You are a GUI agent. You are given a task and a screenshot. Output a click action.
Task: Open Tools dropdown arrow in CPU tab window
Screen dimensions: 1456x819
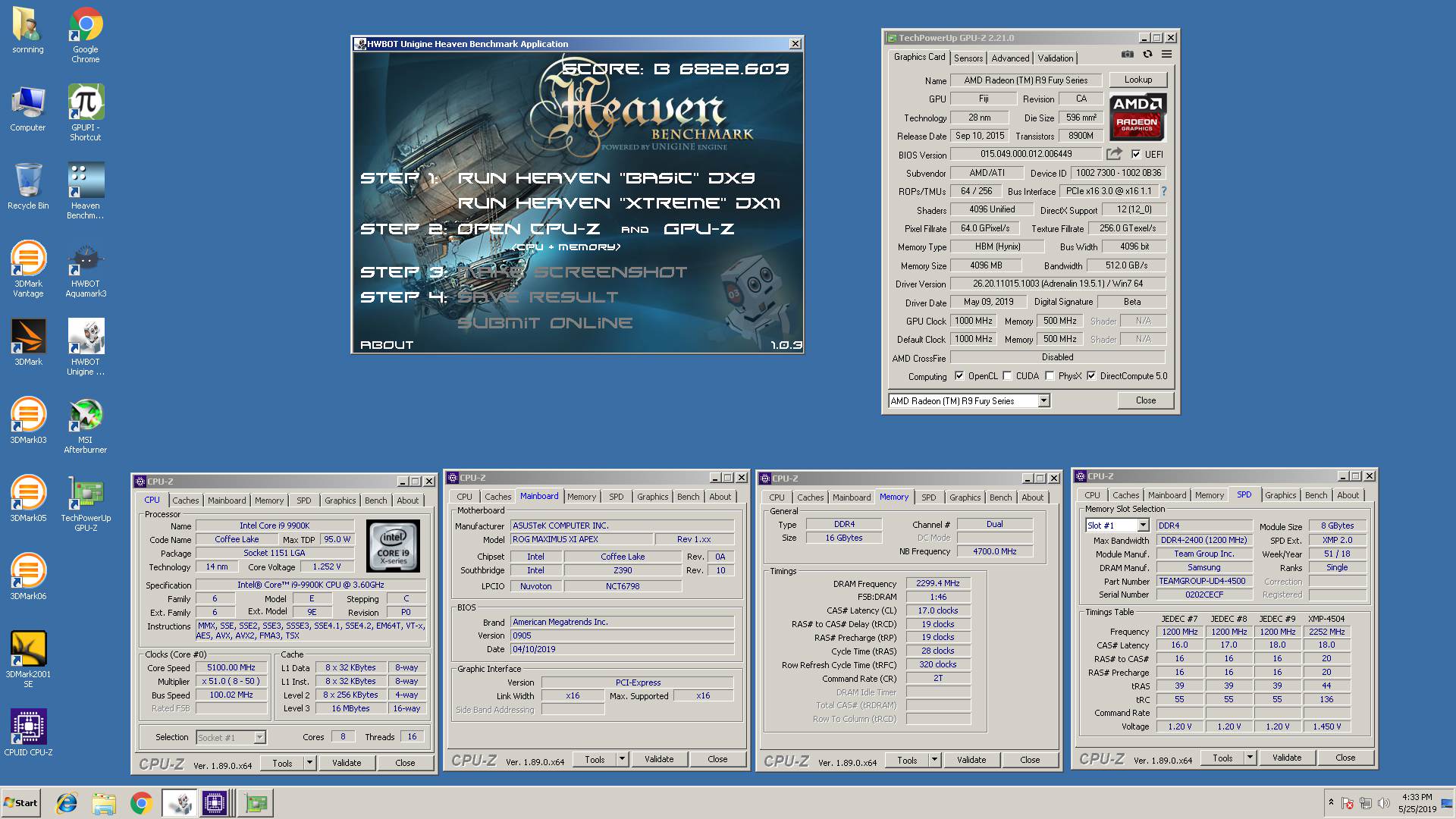click(x=309, y=763)
